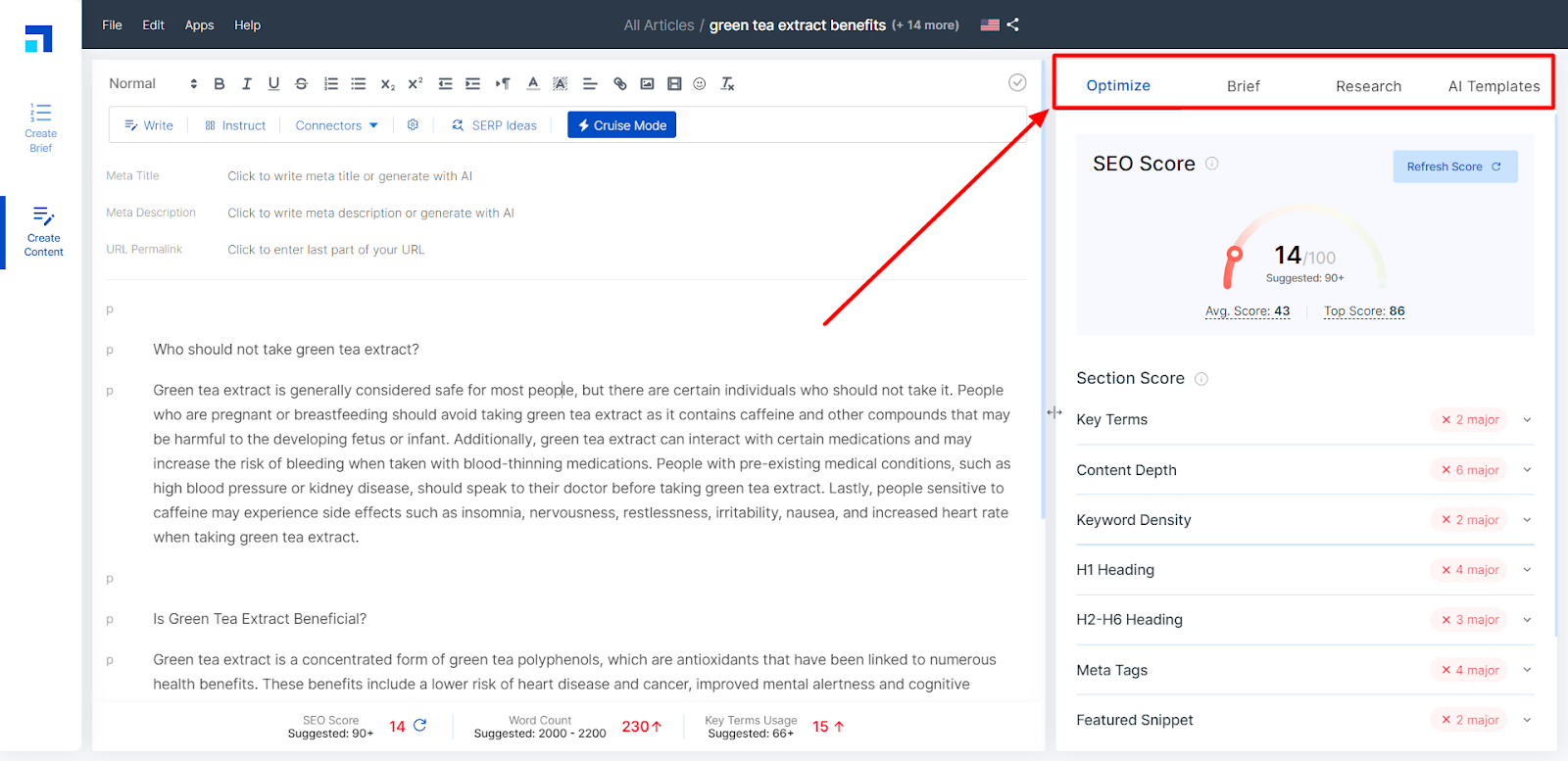
Task: Open Create Brief in the sidebar
Action: [41, 127]
